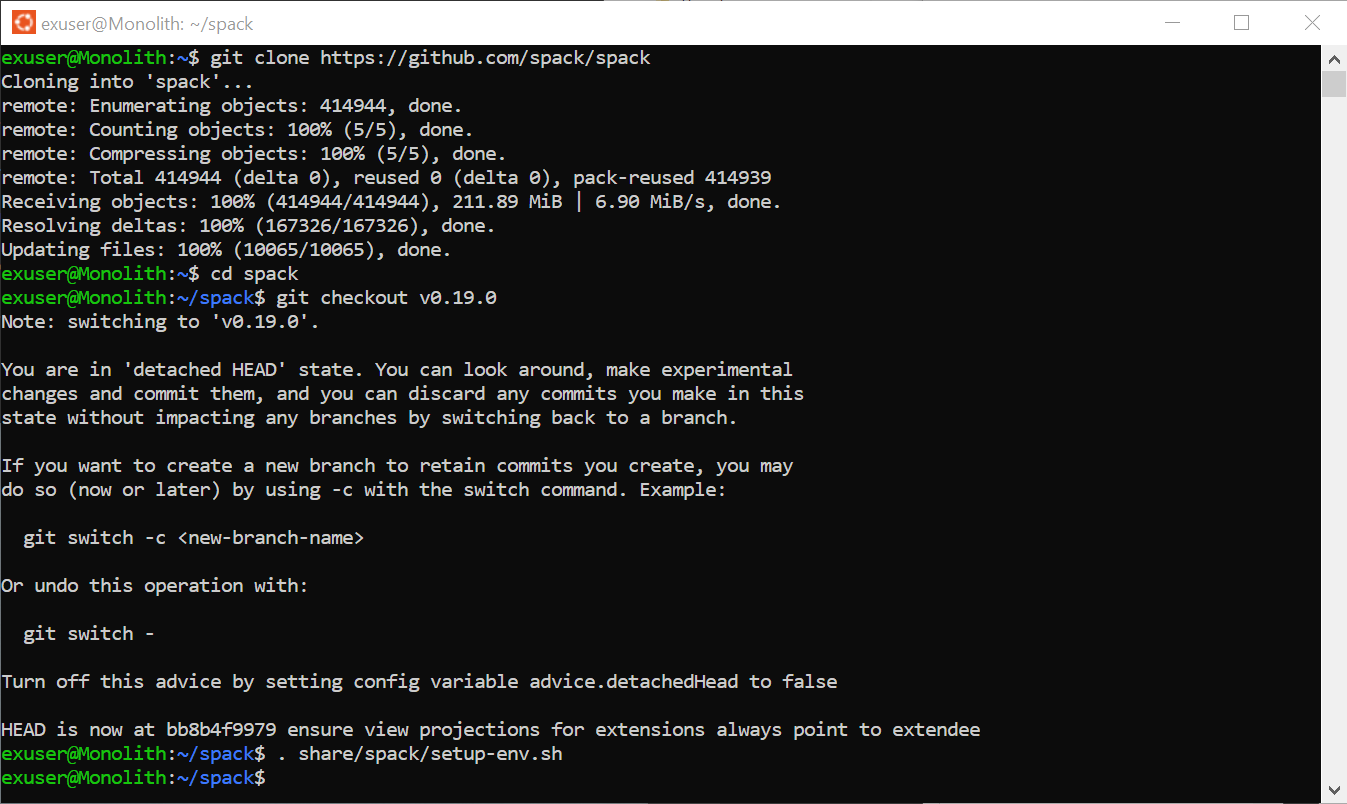Click the 'Updating files: 100% (10065/10065)' line
Viewport: 1347px width, 804px height.
click(x=226, y=250)
